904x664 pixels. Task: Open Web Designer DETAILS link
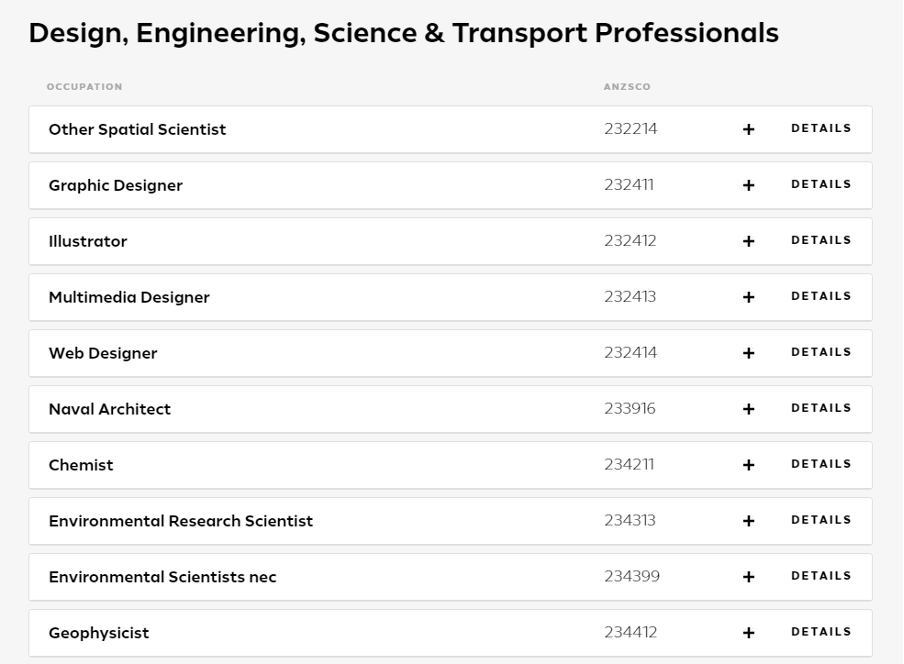(821, 353)
